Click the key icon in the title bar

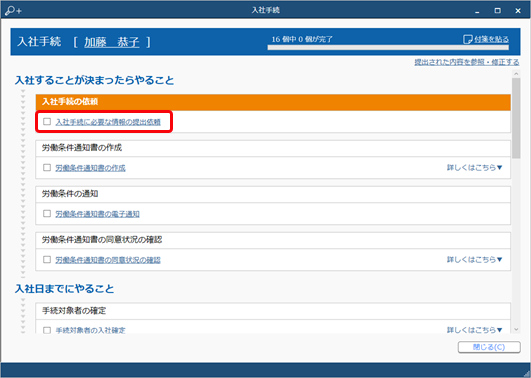click(x=13, y=10)
